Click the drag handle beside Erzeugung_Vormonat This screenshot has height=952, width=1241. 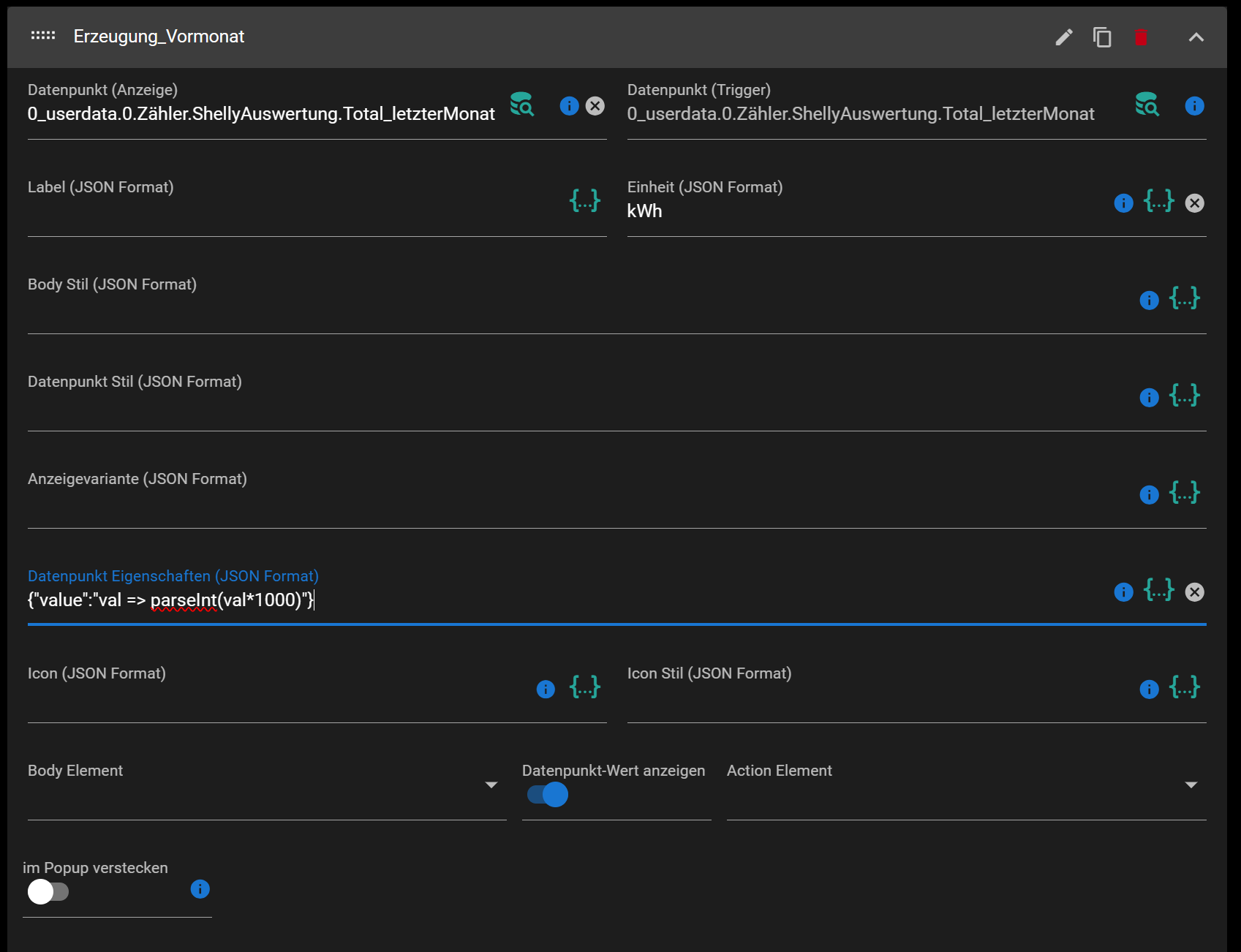point(43,36)
